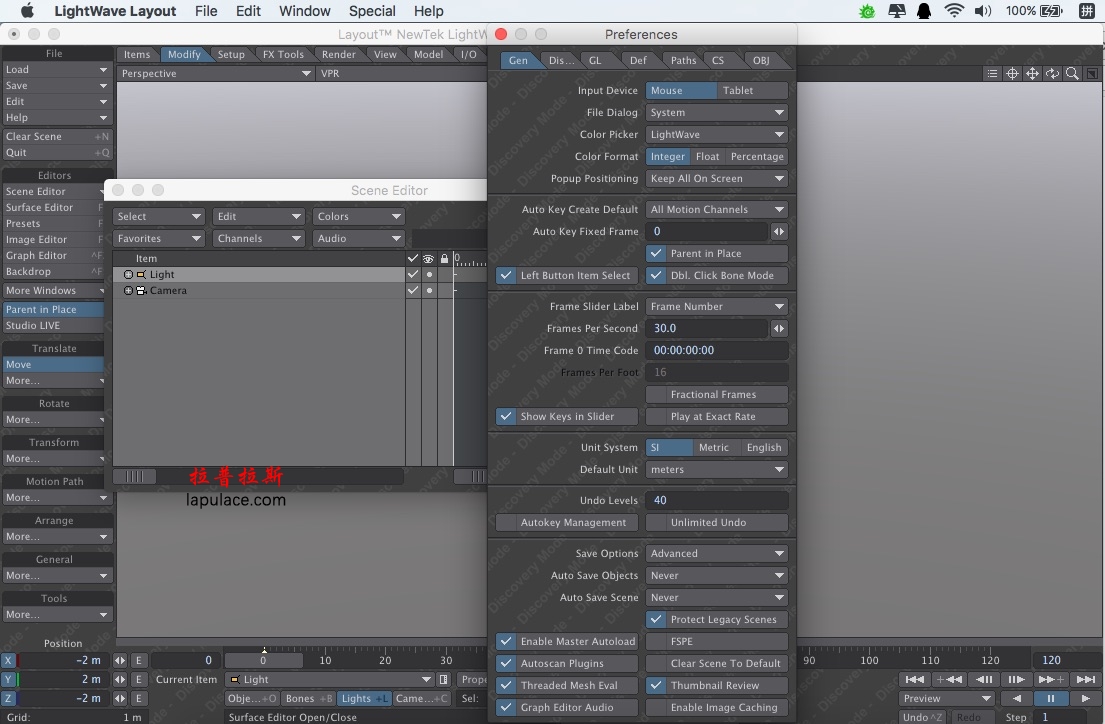The height and width of the screenshot is (724, 1105).
Task: Click the X position adjust arrows
Action: click(x=120, y=661)
